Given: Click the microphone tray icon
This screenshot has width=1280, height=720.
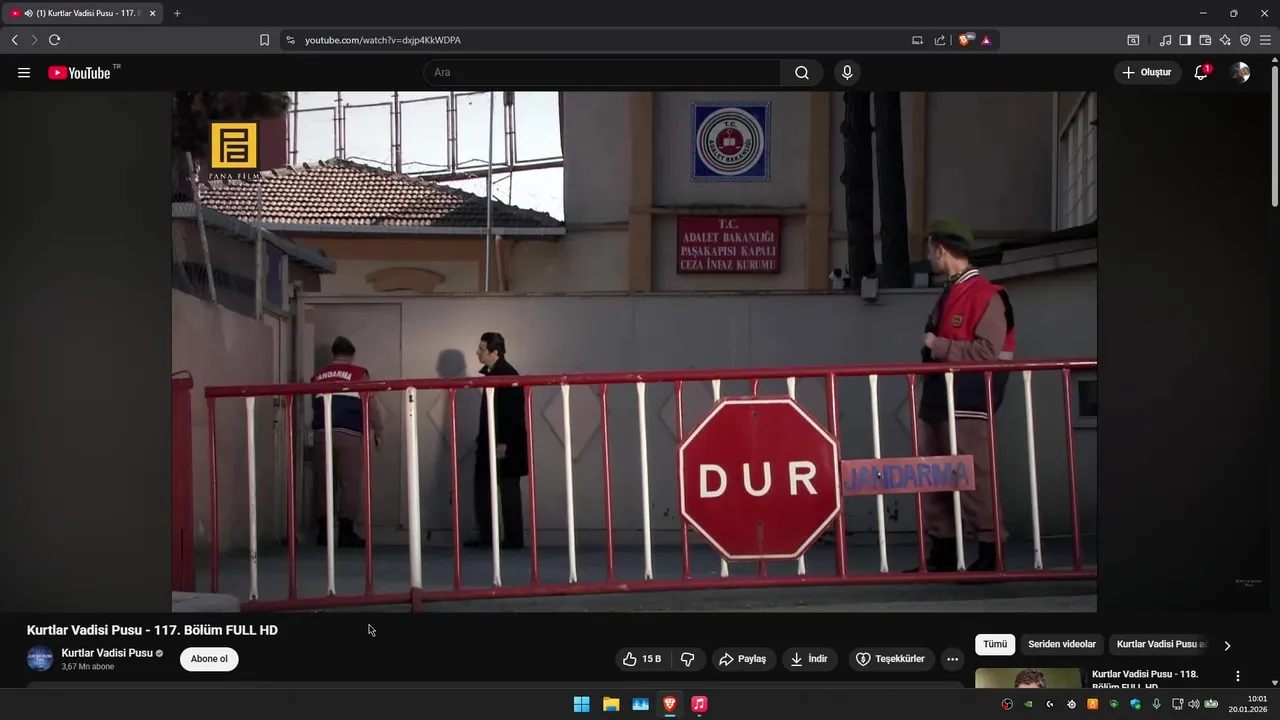Looking at the screenshot, I should pyautogui.click(x=1157, y=704).
